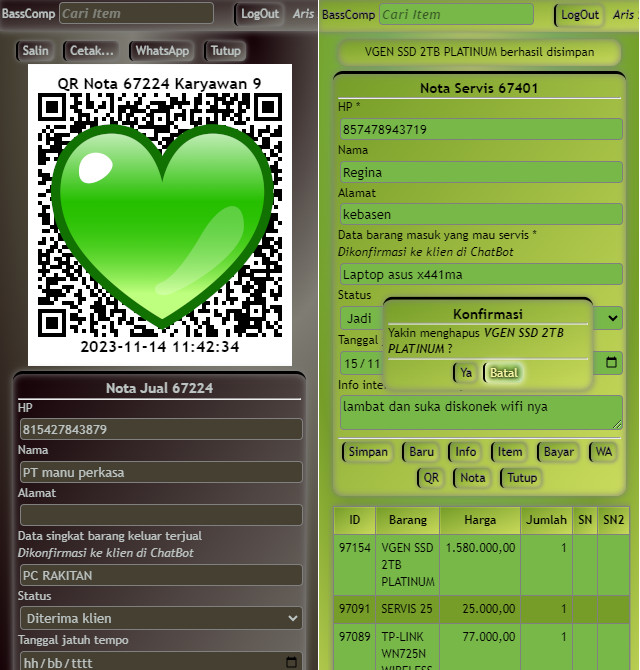Click the Baru button
This screenshot has height=670, width=640.
tap(421, 452)
